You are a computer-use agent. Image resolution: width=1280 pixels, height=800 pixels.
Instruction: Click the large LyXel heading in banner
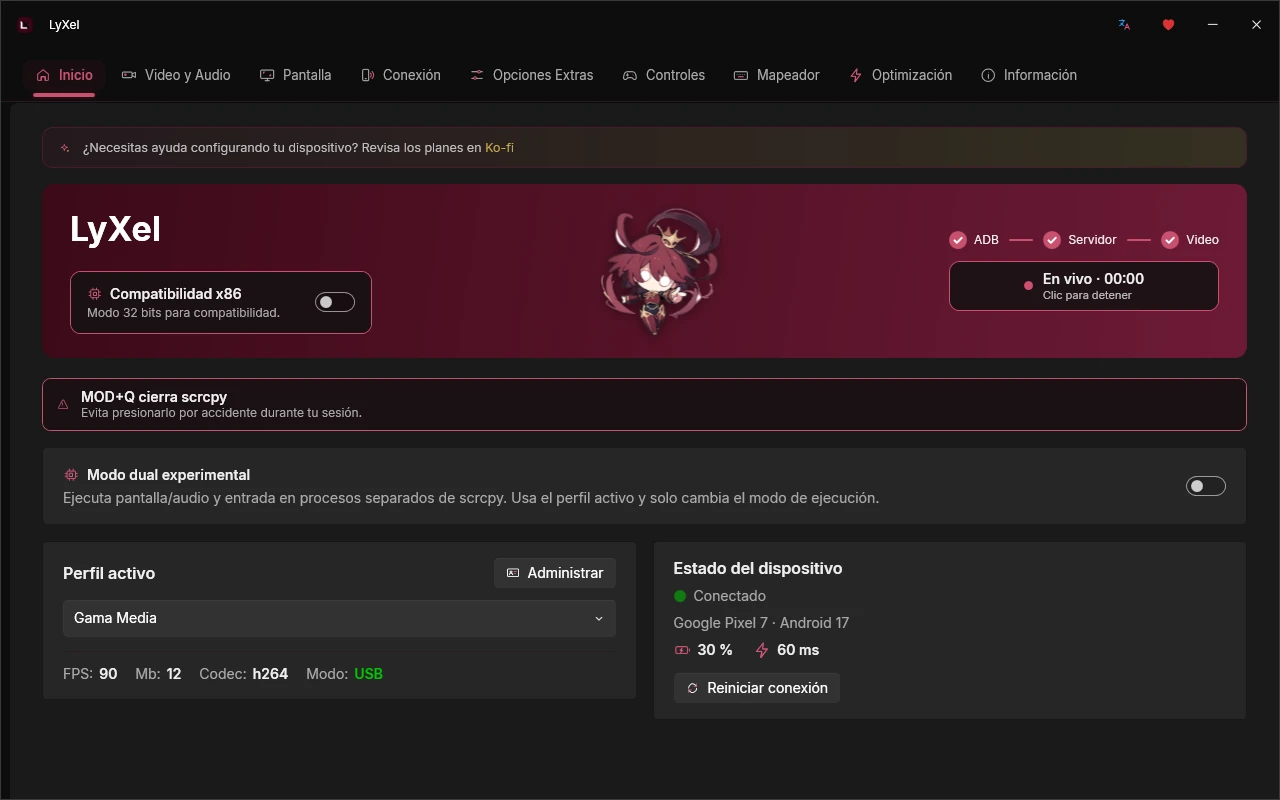(116, 230)
